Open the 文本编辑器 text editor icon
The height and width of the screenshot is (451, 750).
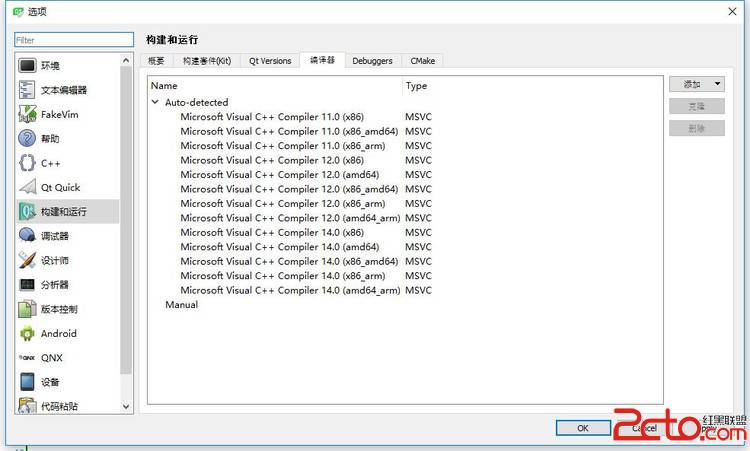click(27, 89)
